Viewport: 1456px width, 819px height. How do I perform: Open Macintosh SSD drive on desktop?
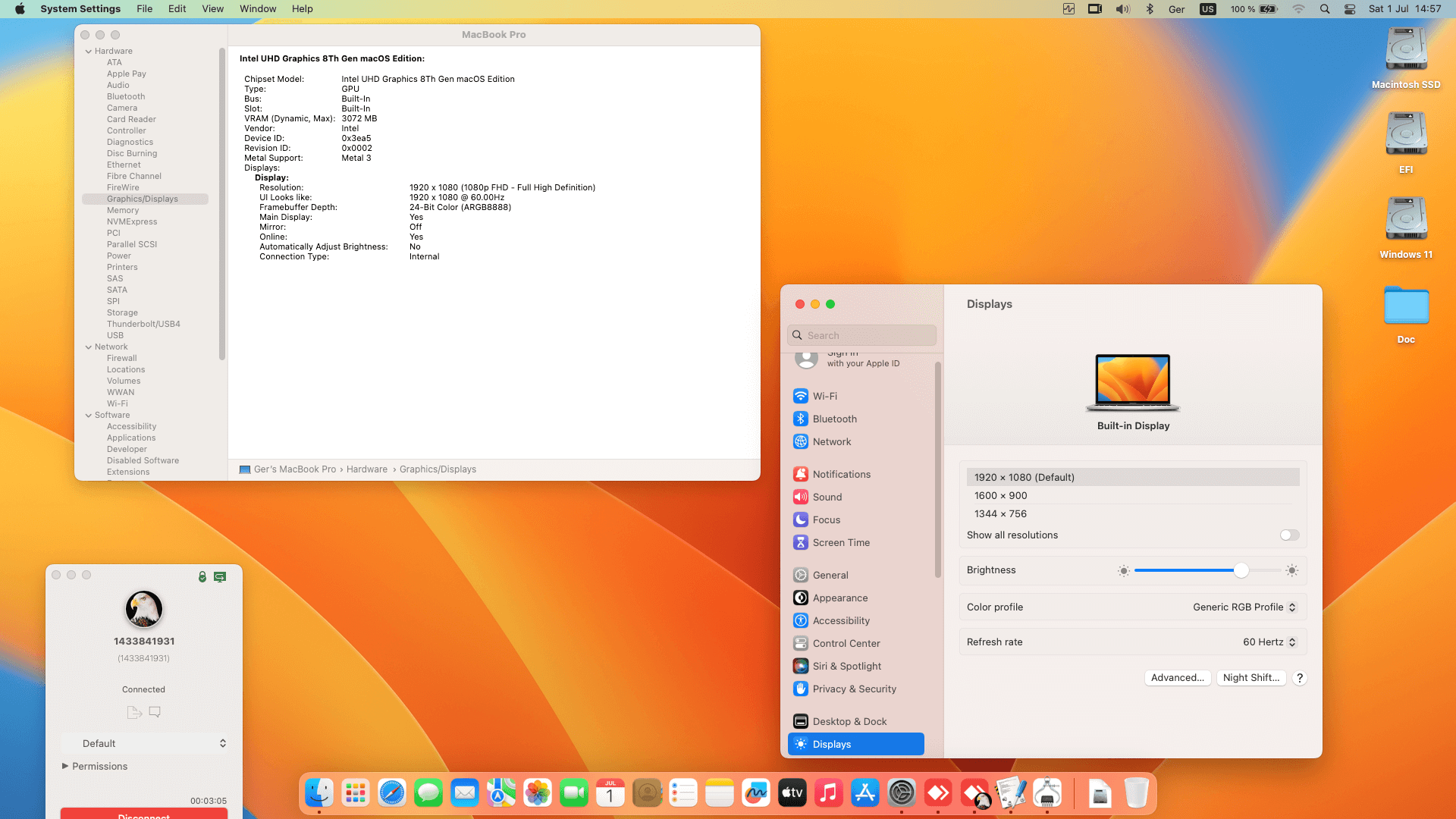[x=1406, y=58]
